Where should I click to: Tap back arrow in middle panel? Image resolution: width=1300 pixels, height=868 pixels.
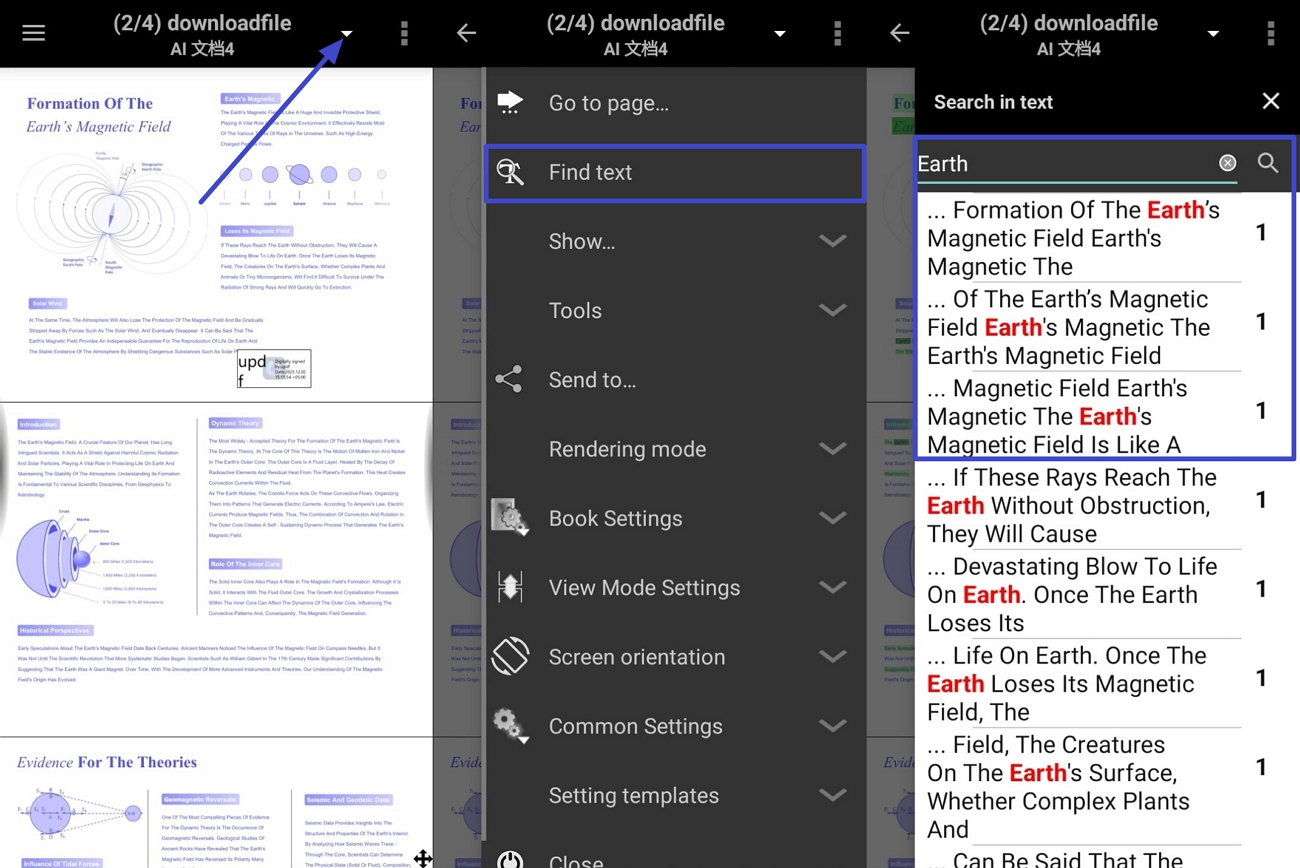466,33
